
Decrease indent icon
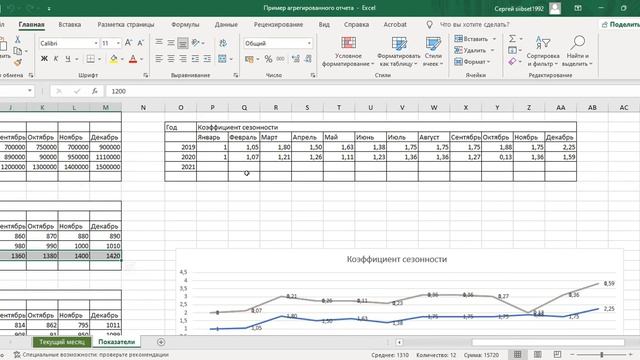tap(196, 59)
